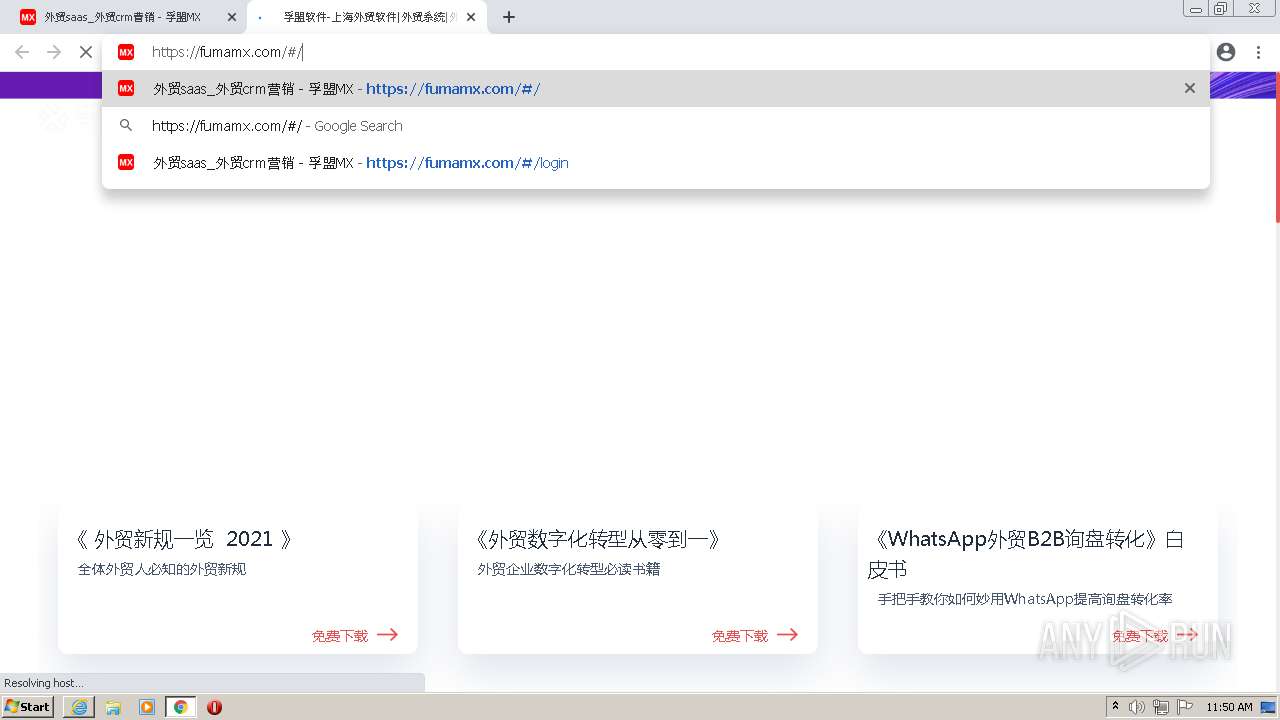Launch Internet Explorer from taskbar

point(79,707)
